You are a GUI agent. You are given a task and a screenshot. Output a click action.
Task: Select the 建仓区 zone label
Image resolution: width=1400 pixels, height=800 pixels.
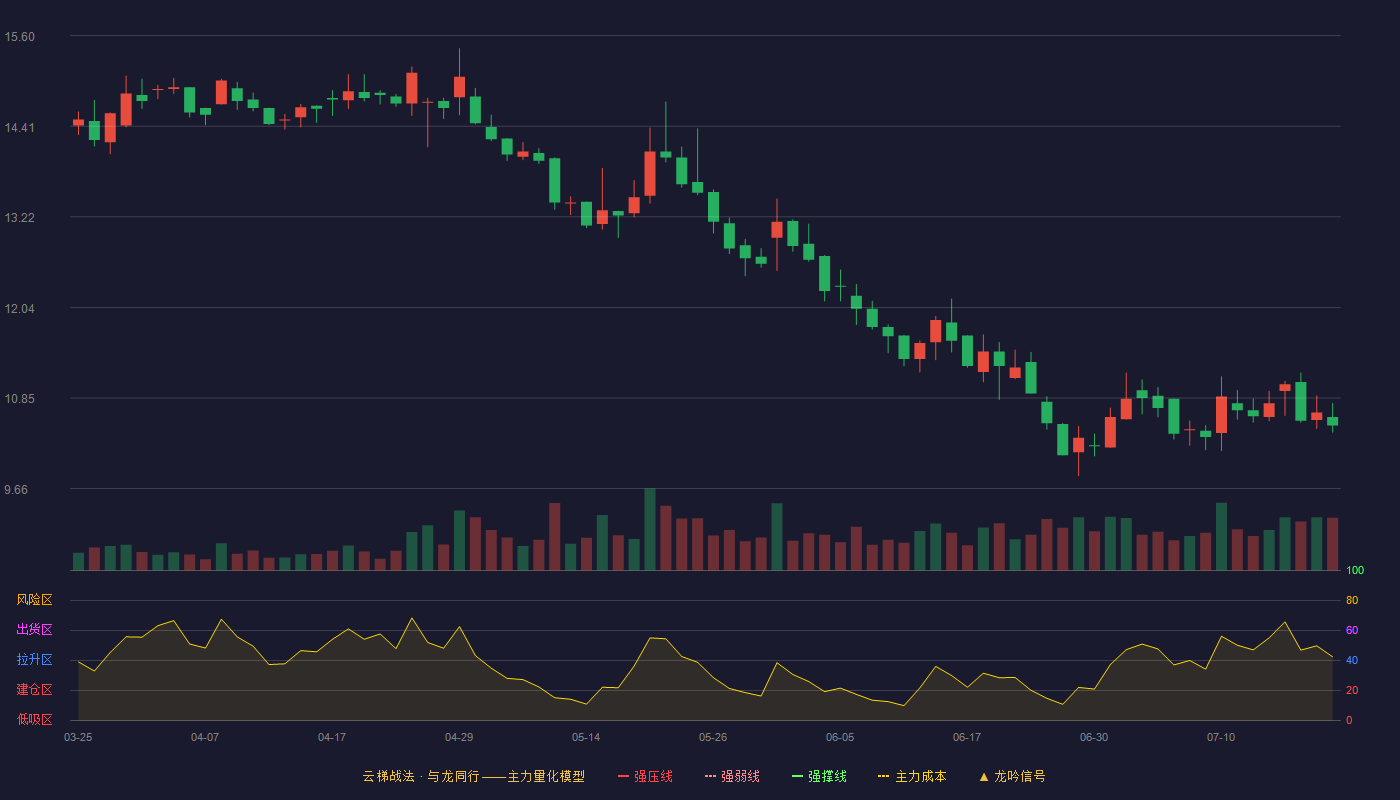coord(34,690)
